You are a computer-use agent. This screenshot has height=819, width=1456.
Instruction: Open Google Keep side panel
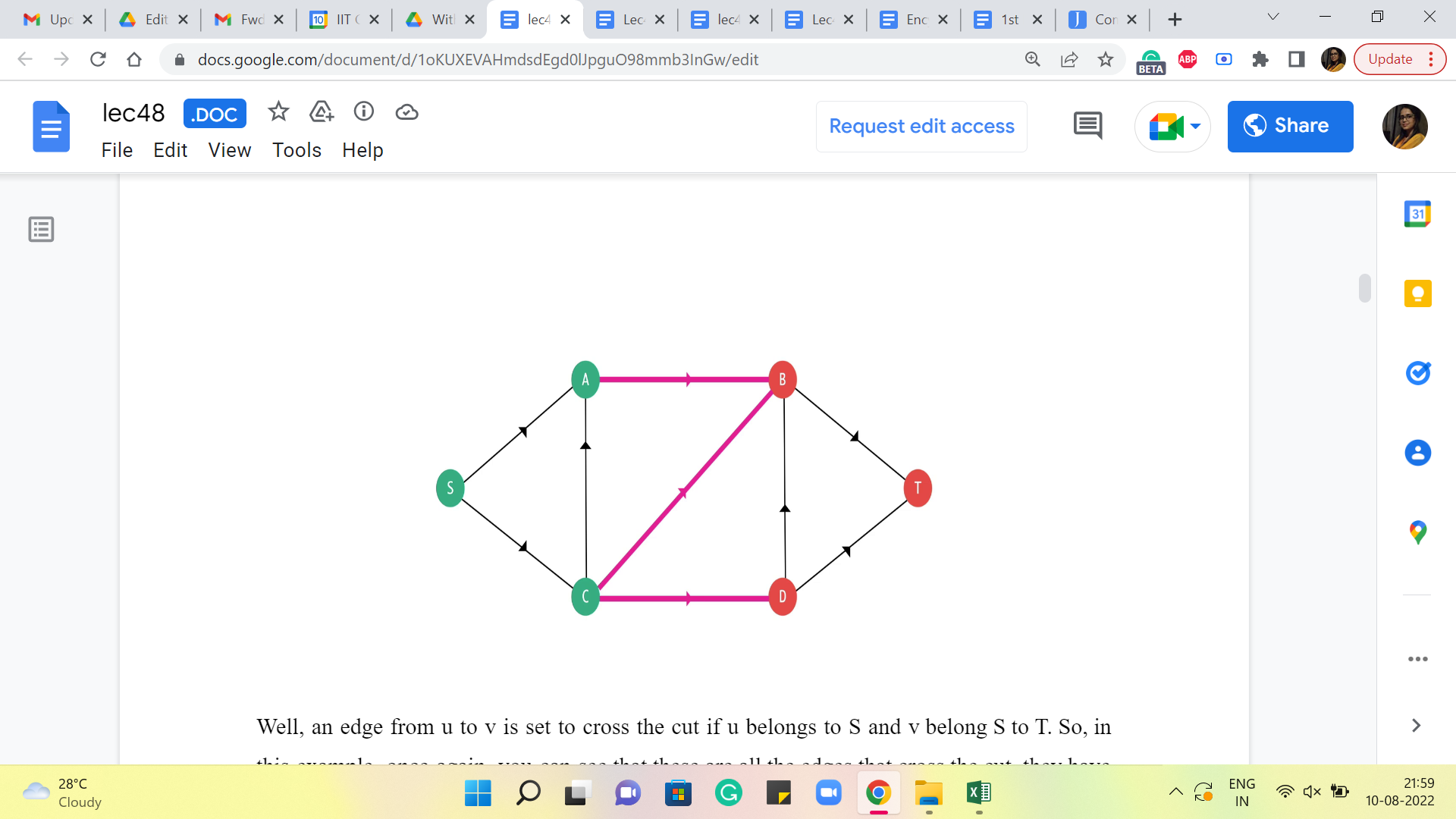(x=1417, y=293)
